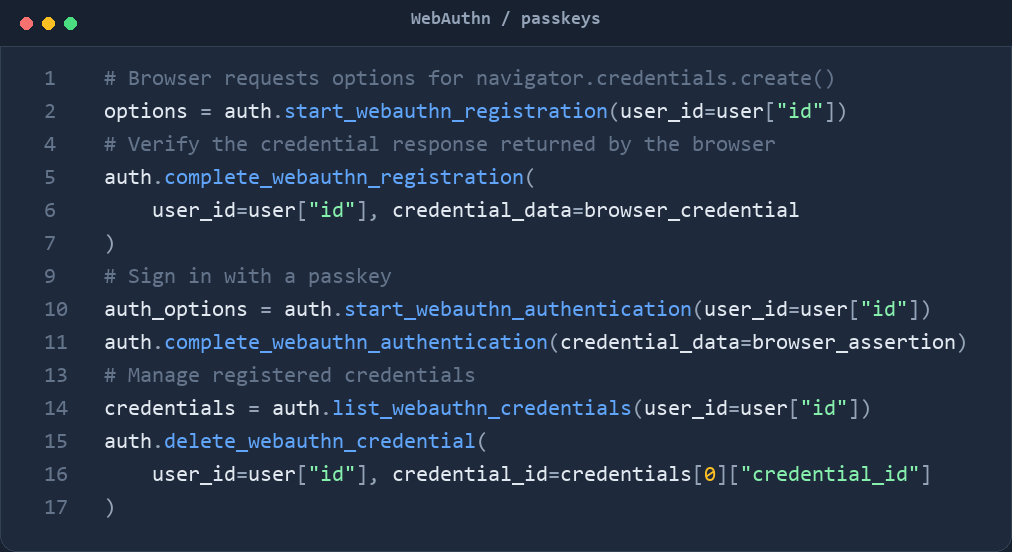Click the 'complete_webauthn_authentication' method name
This screenshot has width=1012, height=552.
[x=356, y=342]
